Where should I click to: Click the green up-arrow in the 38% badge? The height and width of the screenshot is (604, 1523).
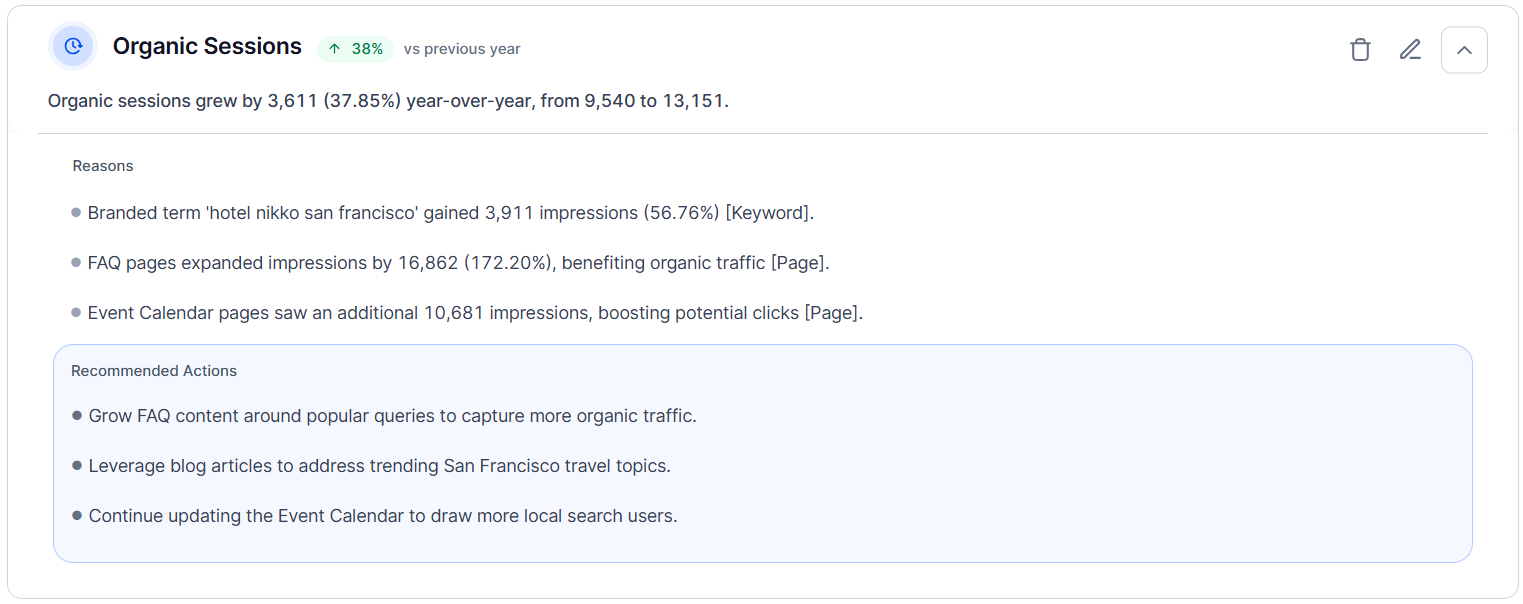coord(334,49)
